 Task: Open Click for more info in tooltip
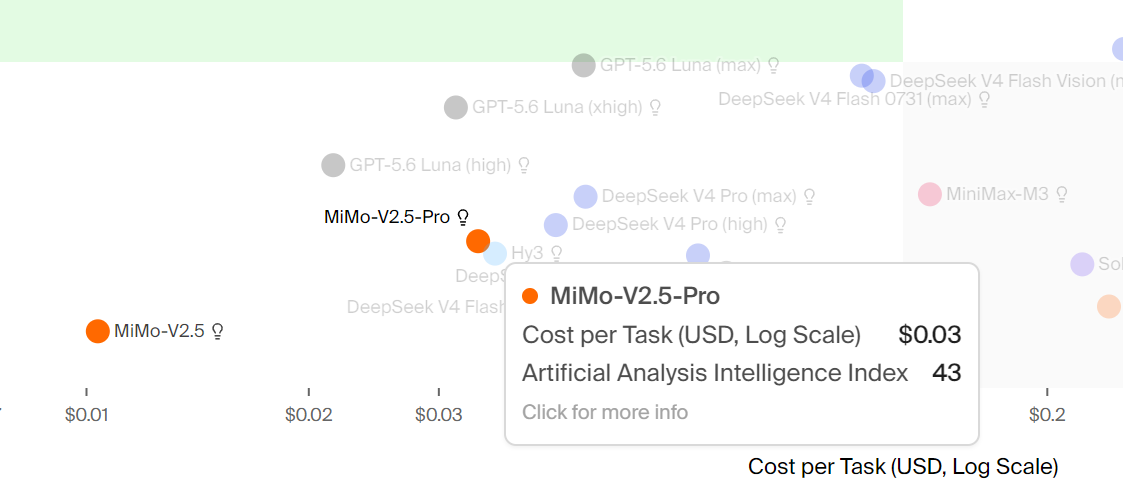coord(604,412)
